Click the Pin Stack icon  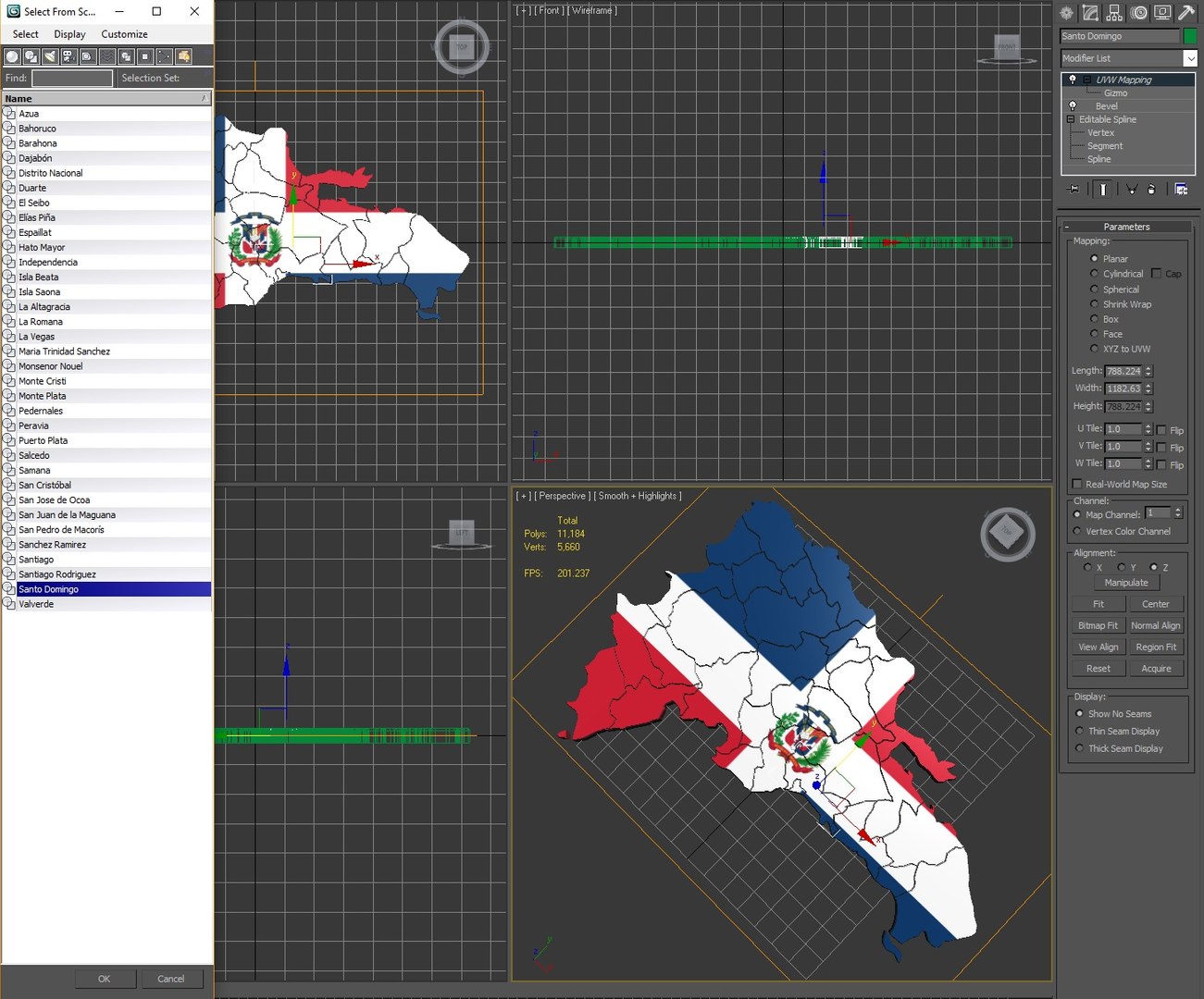tap(1074, 189)
